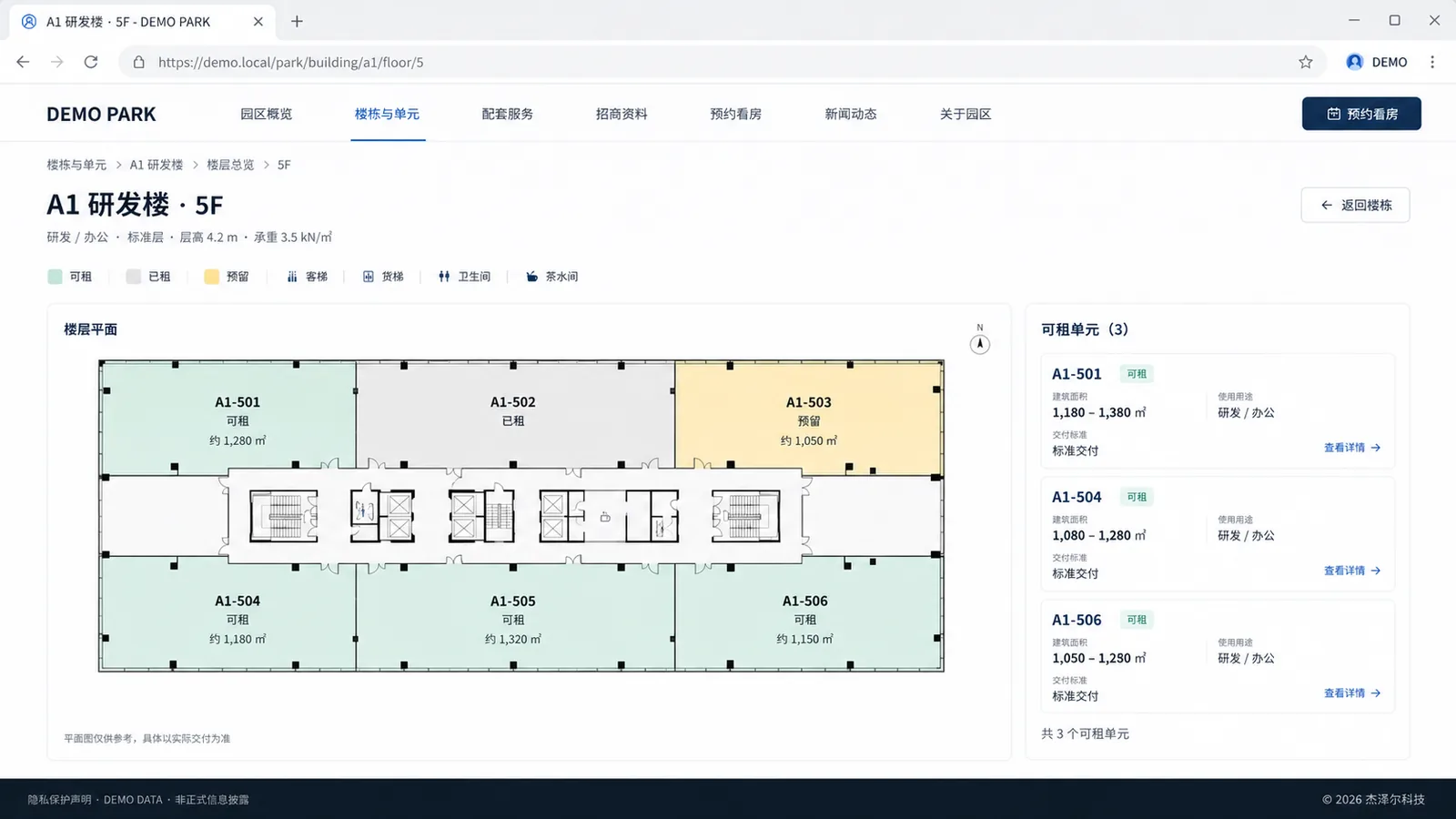Click the 预约看房 nav menu item
The height and width of the screenshot is (819, 1456).
736,114
